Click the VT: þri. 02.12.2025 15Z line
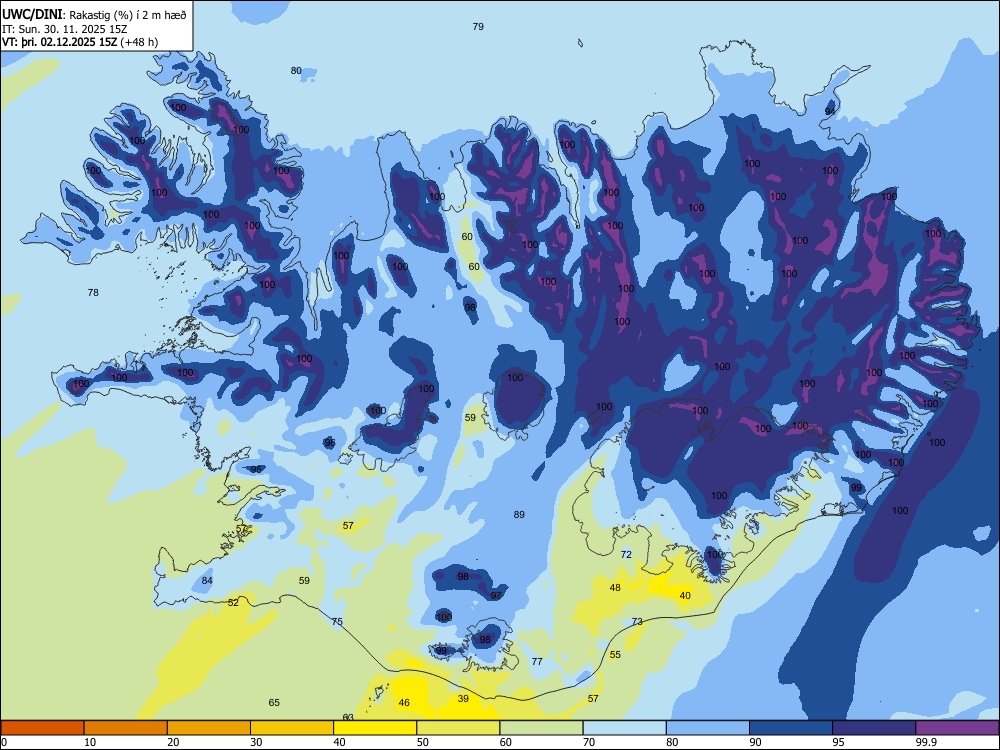This screenshot has height=750, width=1000. [x=80, y=42]
